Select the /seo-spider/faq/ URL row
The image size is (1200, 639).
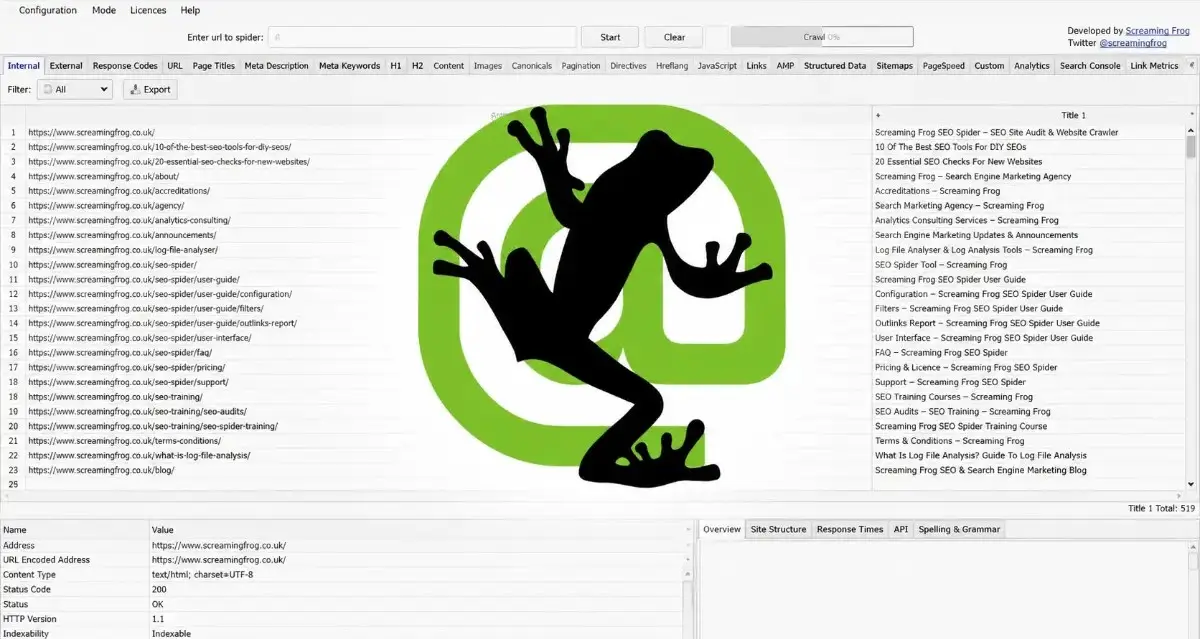(x=435, y=353)
